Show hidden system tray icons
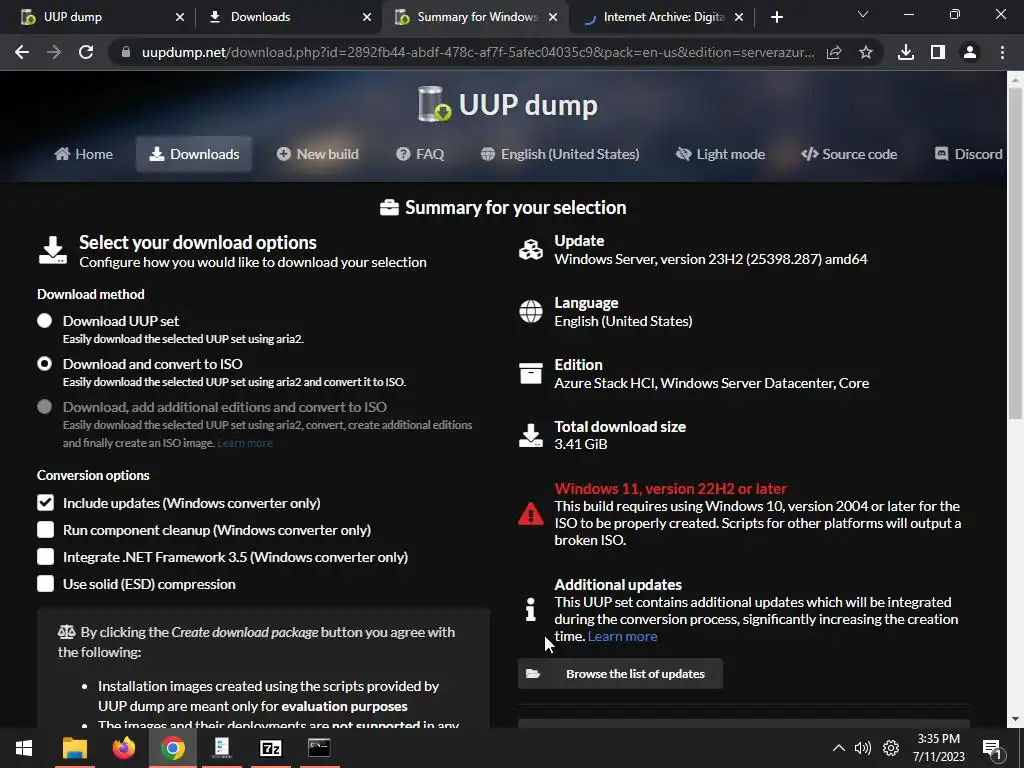Screen dimensions: 1024x768 (839, 748)
